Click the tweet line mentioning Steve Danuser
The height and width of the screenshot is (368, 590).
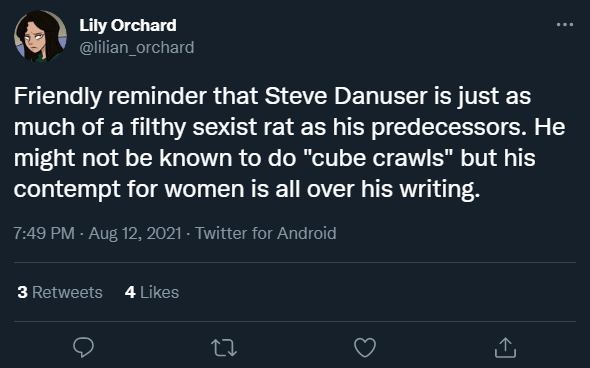(272, 96)
